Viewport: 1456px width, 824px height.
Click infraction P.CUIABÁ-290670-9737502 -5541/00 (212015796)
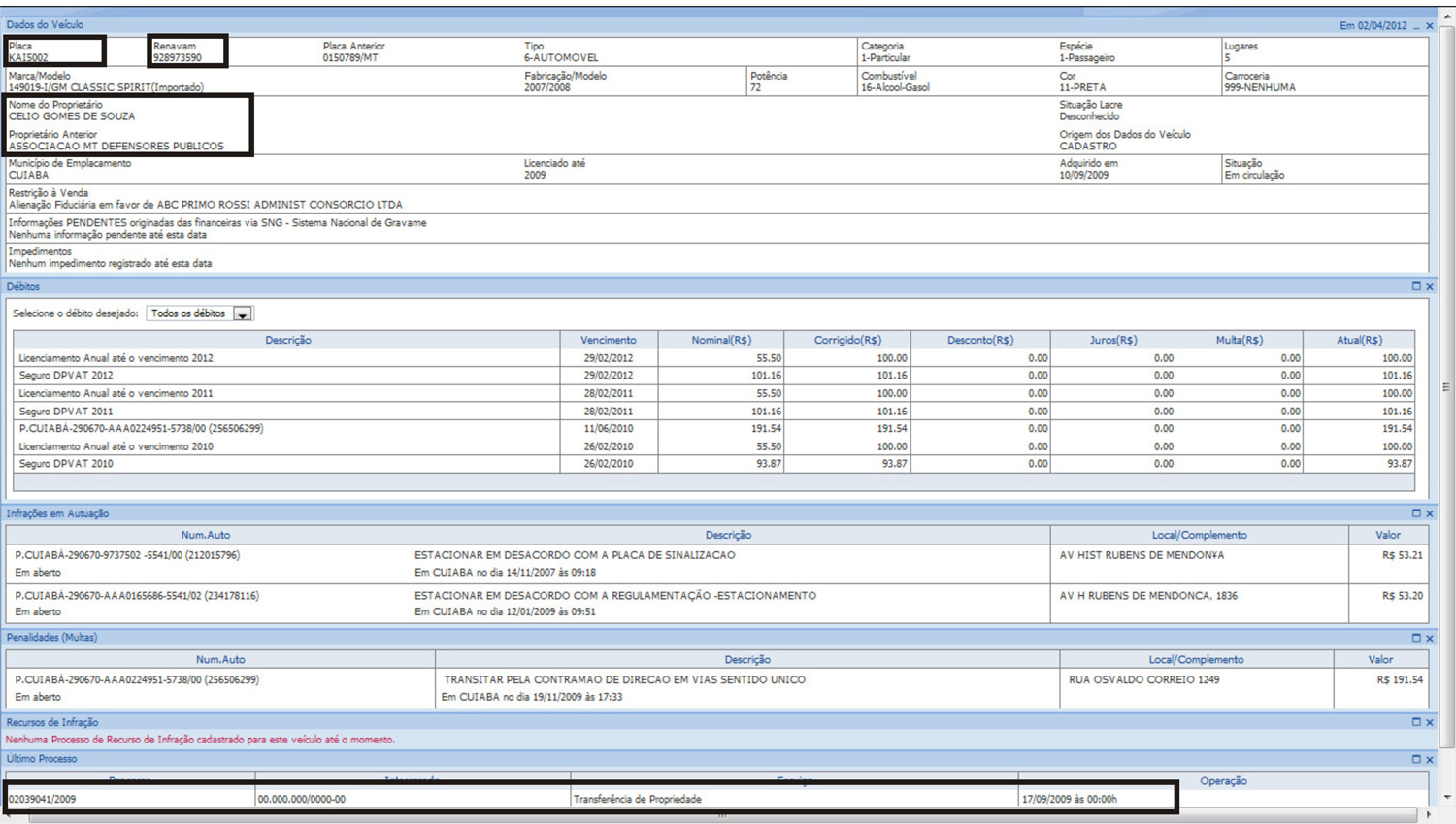coord(127,555)
